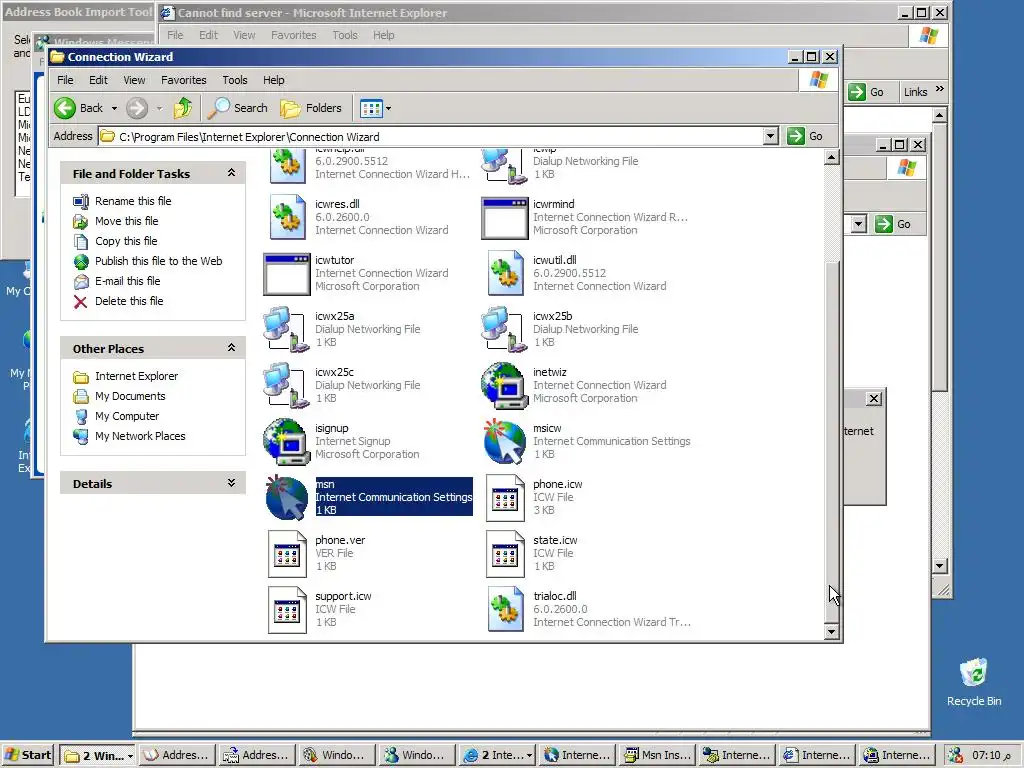Select the msicw settings file icon
Screen dimensions: 1024x768
[504, 441]
